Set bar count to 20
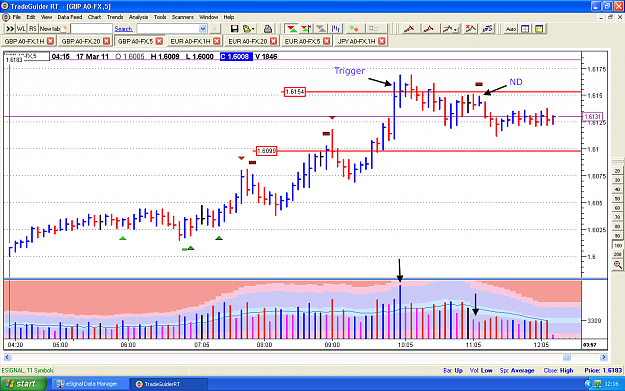 tap(617, 171)
